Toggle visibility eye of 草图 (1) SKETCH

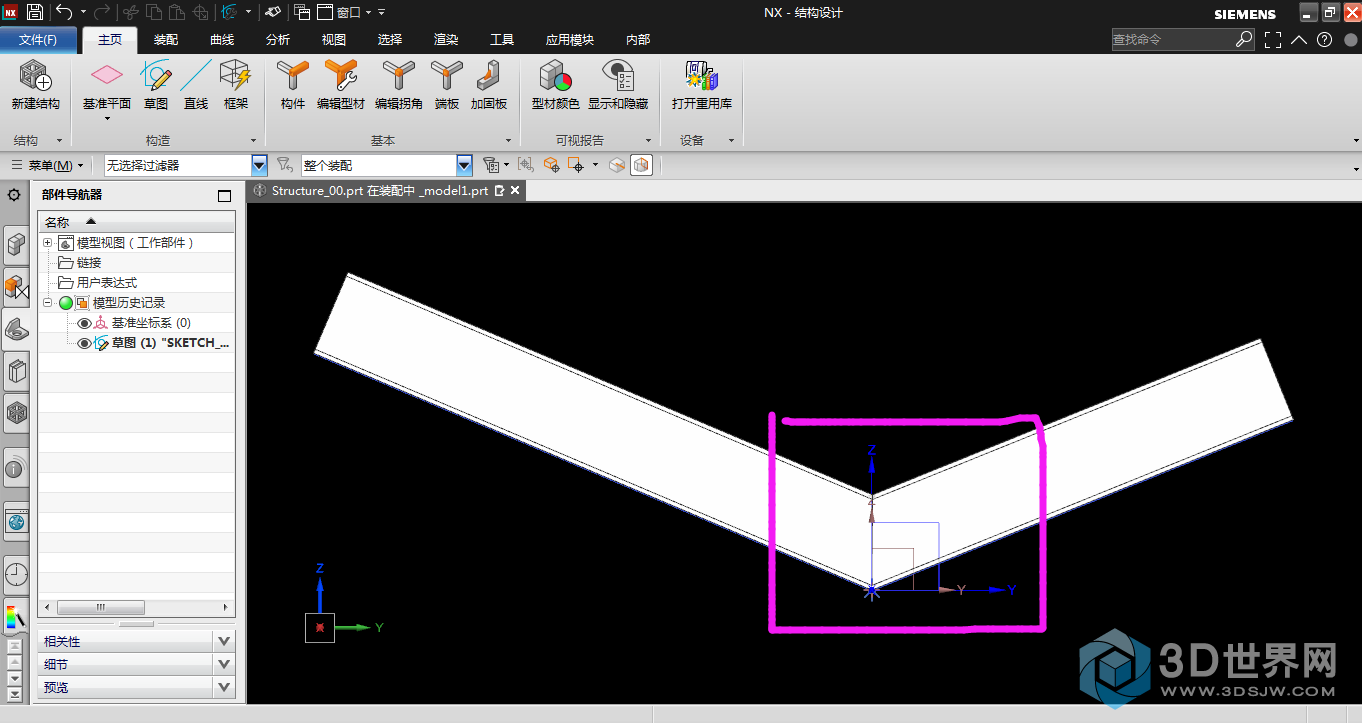[x=84, y=343]
